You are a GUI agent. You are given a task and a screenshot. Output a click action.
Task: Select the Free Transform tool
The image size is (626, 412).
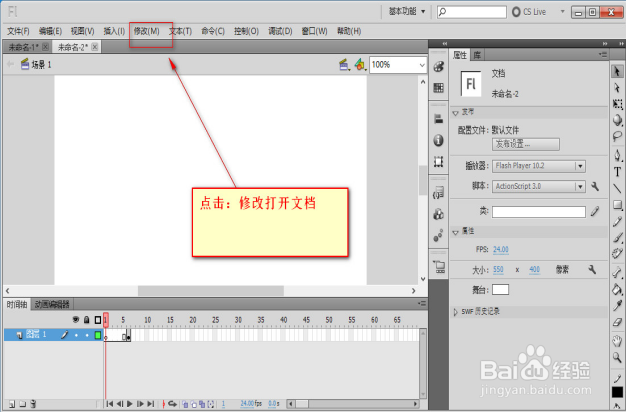617,104
